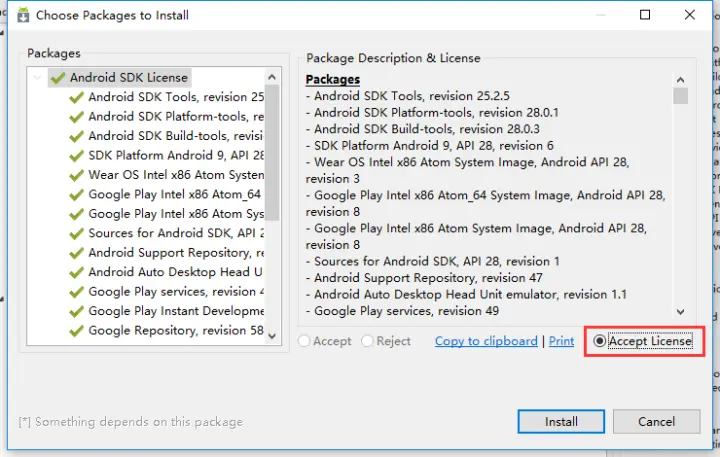Click the Print link

click(x=561, y=341)
